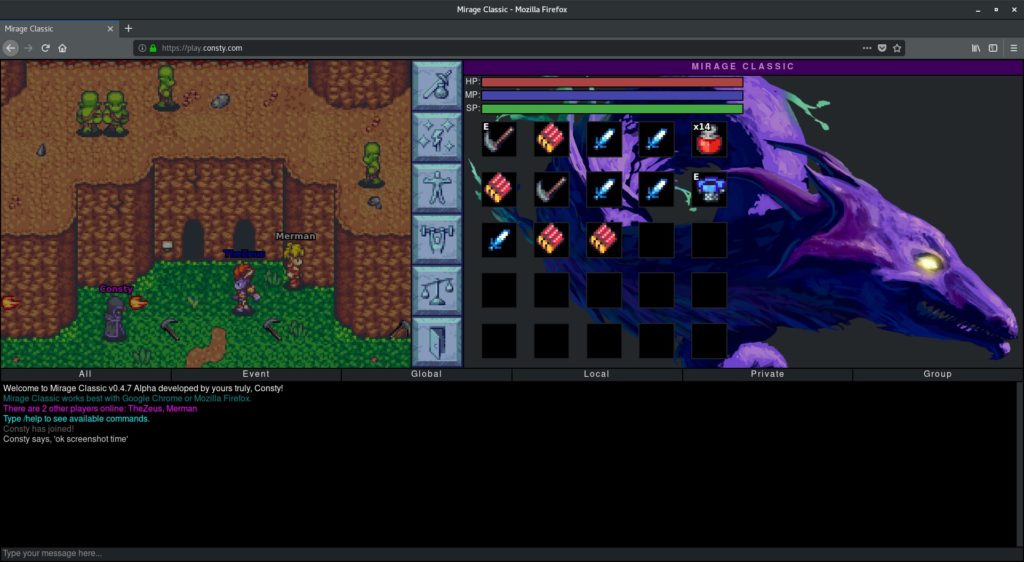Open the inventory panel (sword and bag icon)
The image size is (1024, 562).
coord(437,86)
